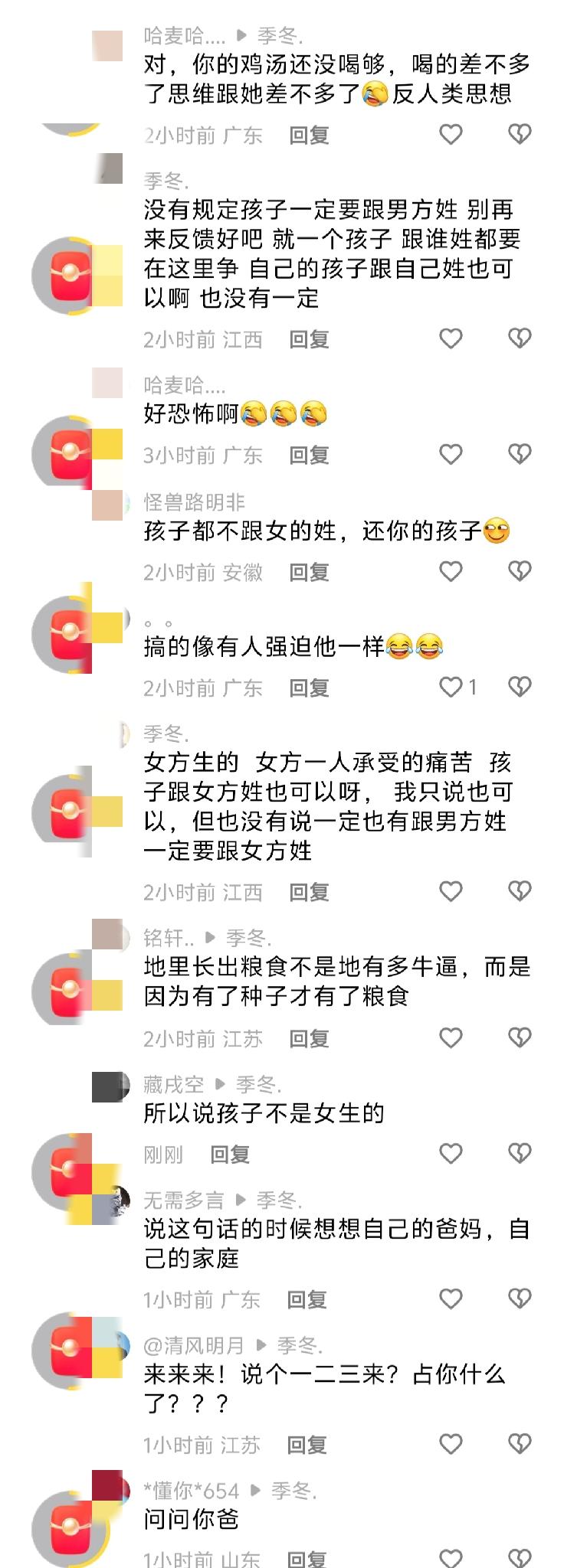
Task: Like the 所以说孩子不是女生的 comment
Action: (x=451, y=1154)
